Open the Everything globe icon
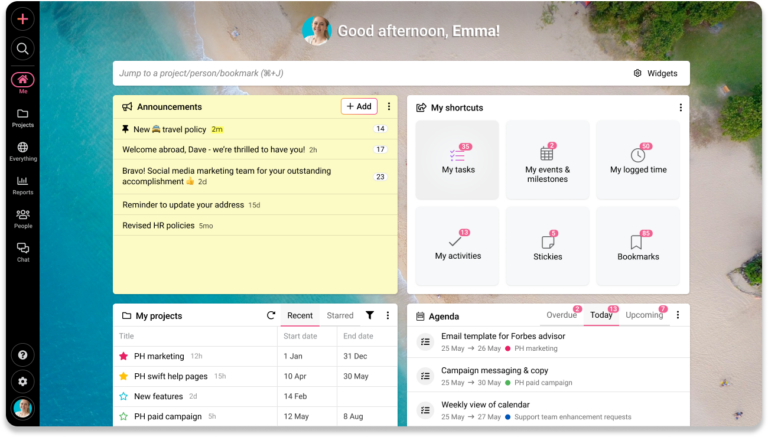The width and height of the screenshot is (768, 437). click(22, 151)
